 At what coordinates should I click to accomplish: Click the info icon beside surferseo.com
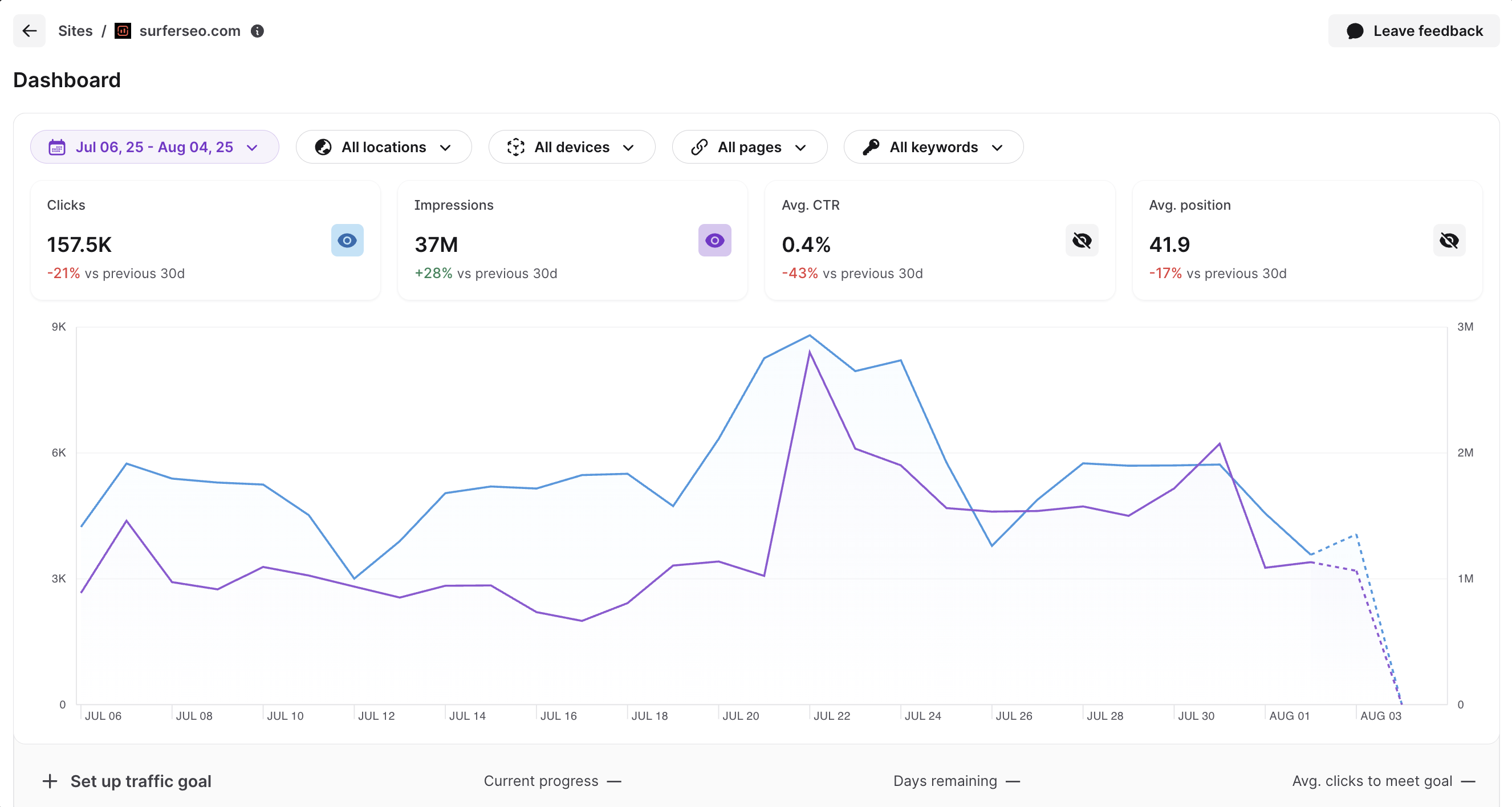(x=257, y=31)
